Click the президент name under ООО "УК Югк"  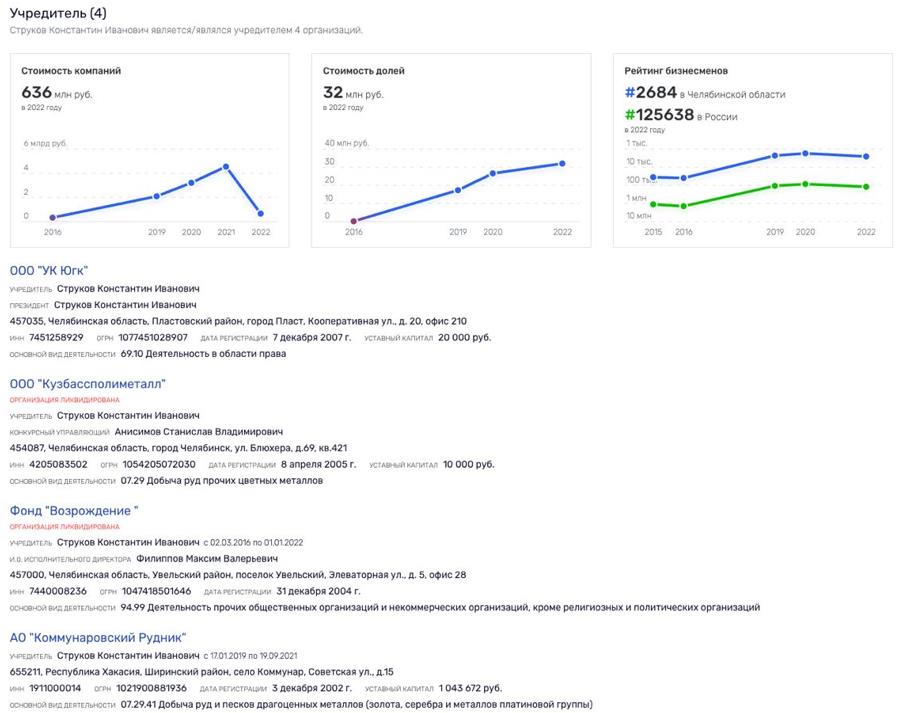(x=125, y=304)
